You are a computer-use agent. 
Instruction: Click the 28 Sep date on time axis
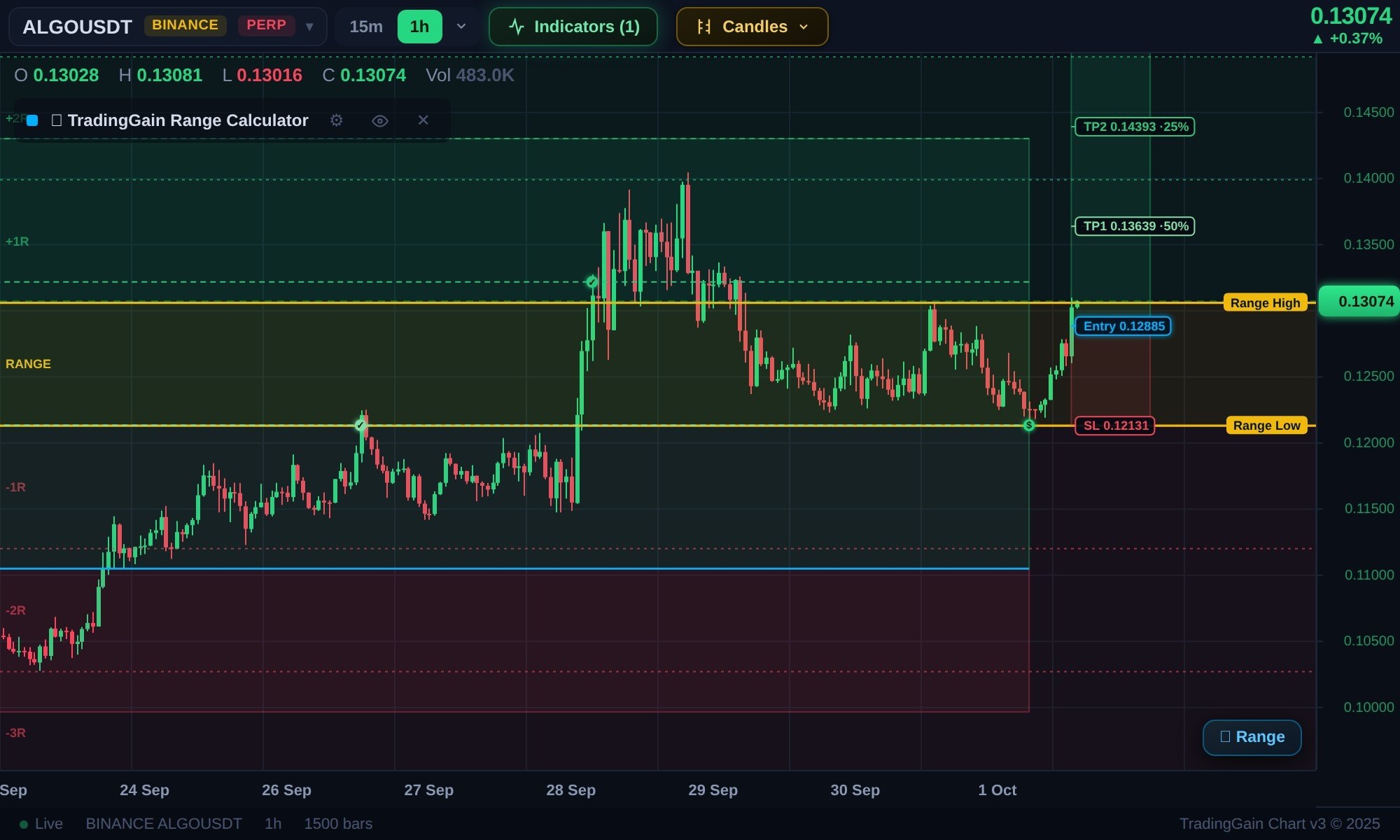point(571,790)
